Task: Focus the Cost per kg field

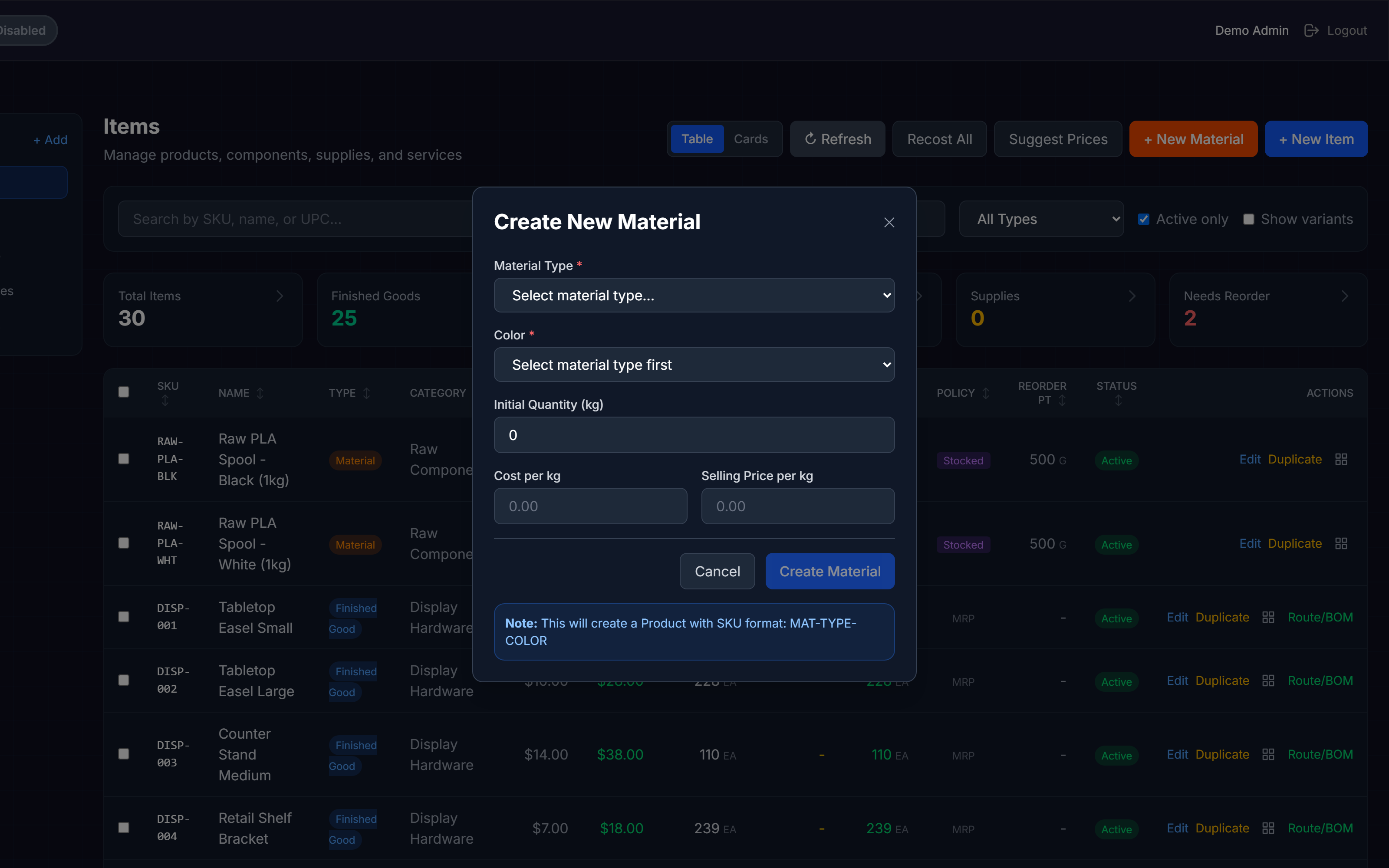Action: pos(590,506)
